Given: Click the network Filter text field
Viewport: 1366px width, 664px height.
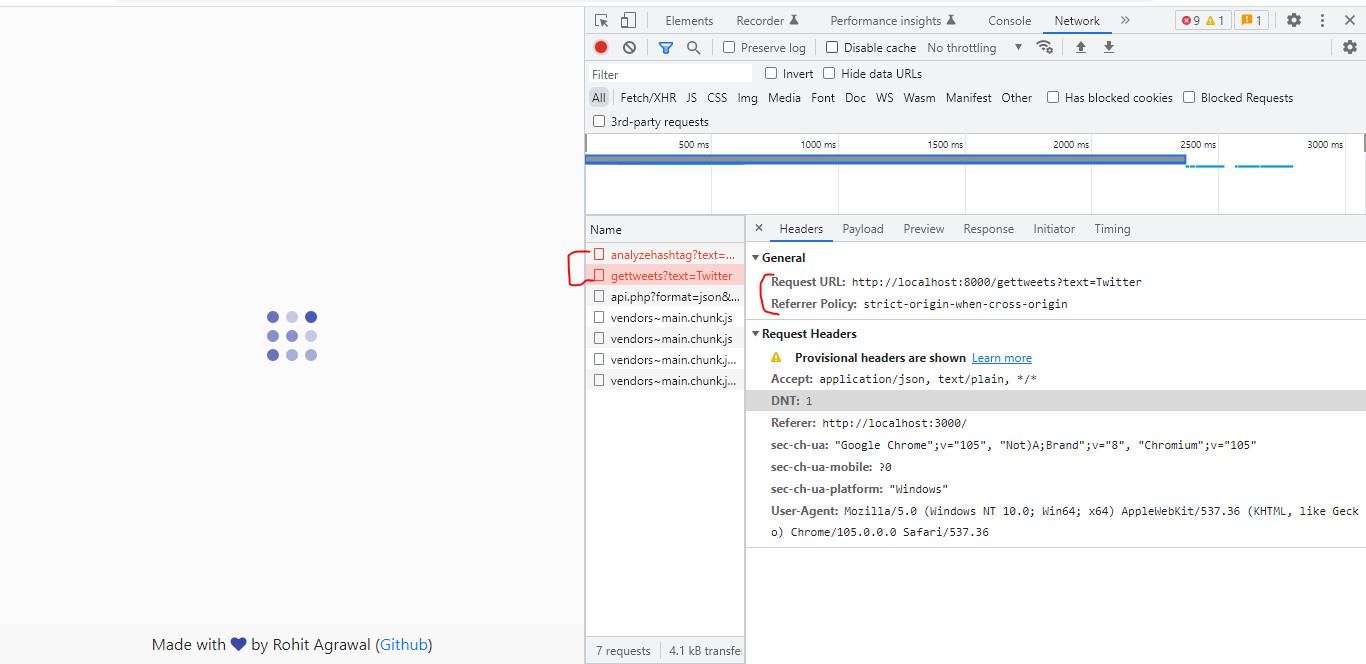Looking at the screenshot, I should tap(669, 74).
